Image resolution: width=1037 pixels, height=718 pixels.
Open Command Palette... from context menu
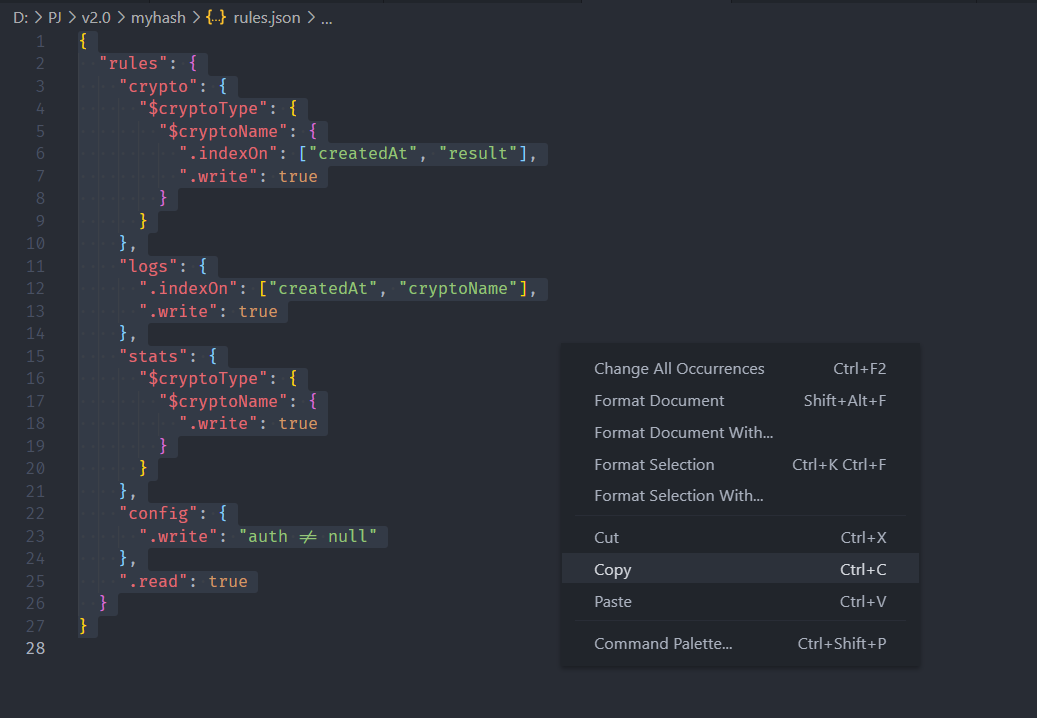[x=663, y=644]
